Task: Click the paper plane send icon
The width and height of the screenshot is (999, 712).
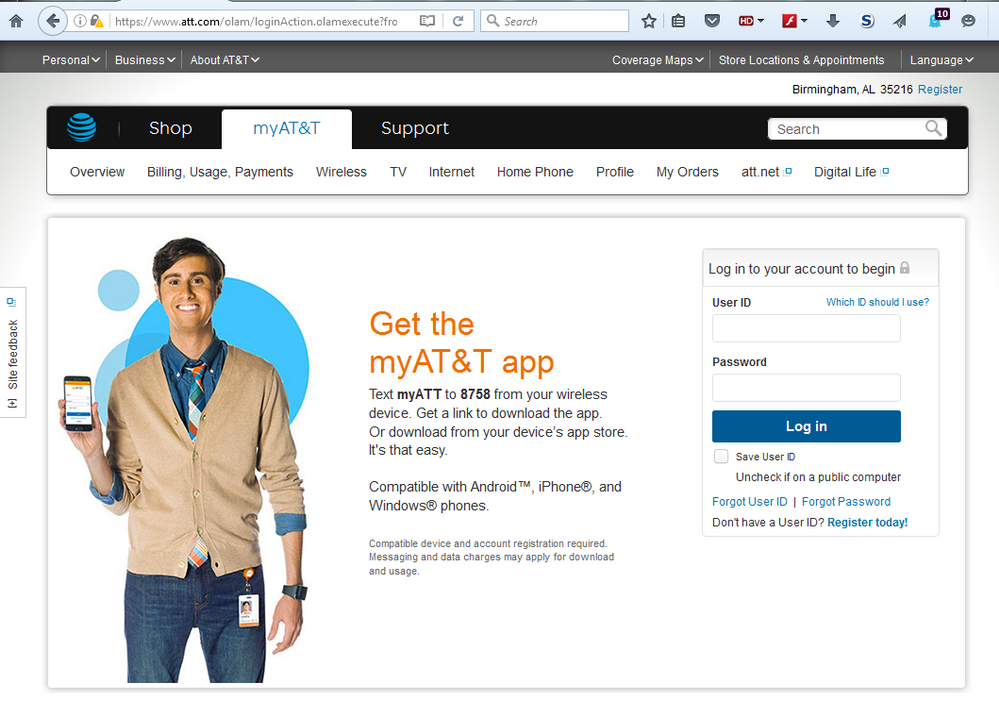Action: tap(899, 21)
